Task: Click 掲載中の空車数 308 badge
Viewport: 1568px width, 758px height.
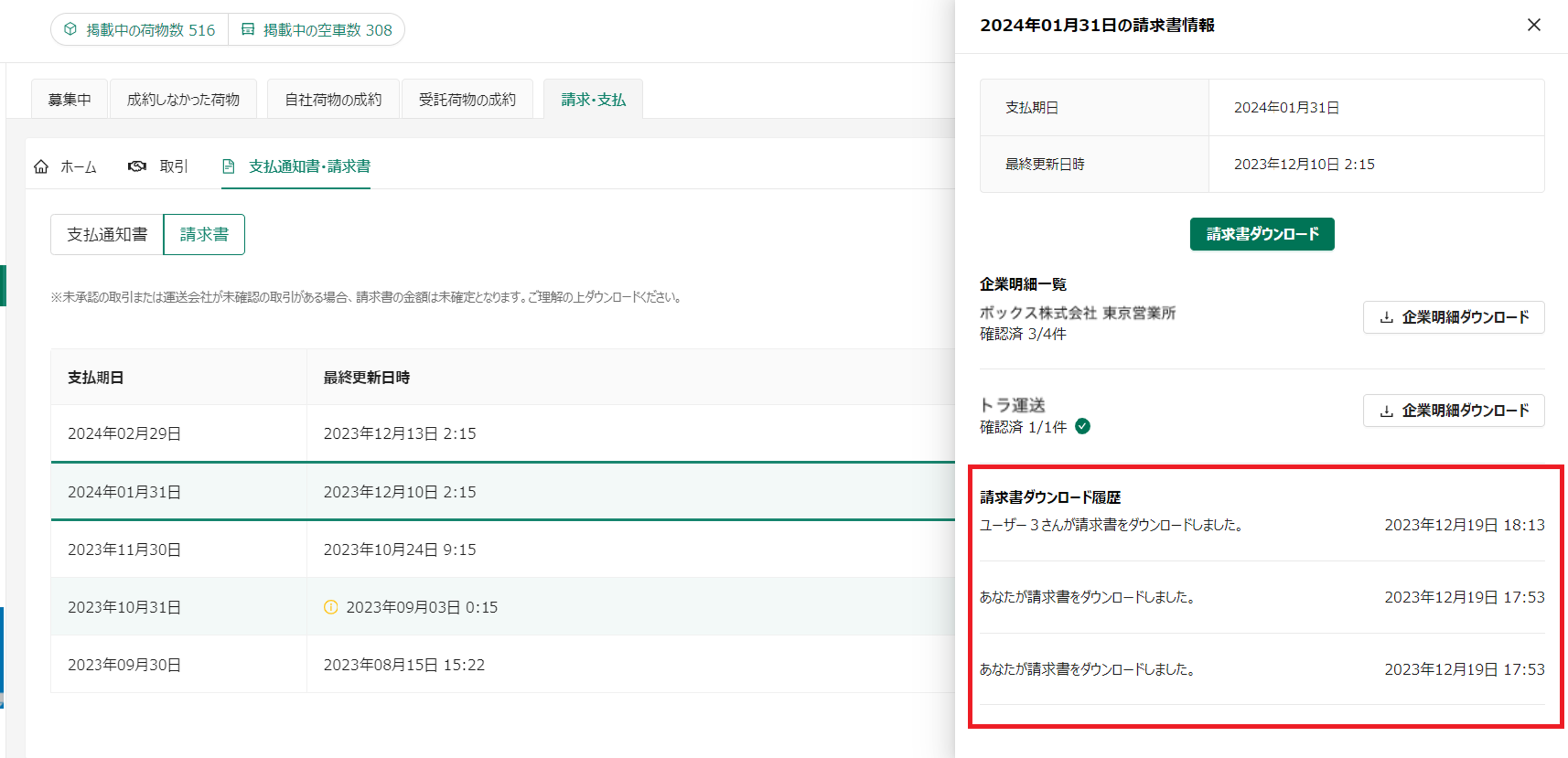Action: pyautogui.click(x=317, y=29)
